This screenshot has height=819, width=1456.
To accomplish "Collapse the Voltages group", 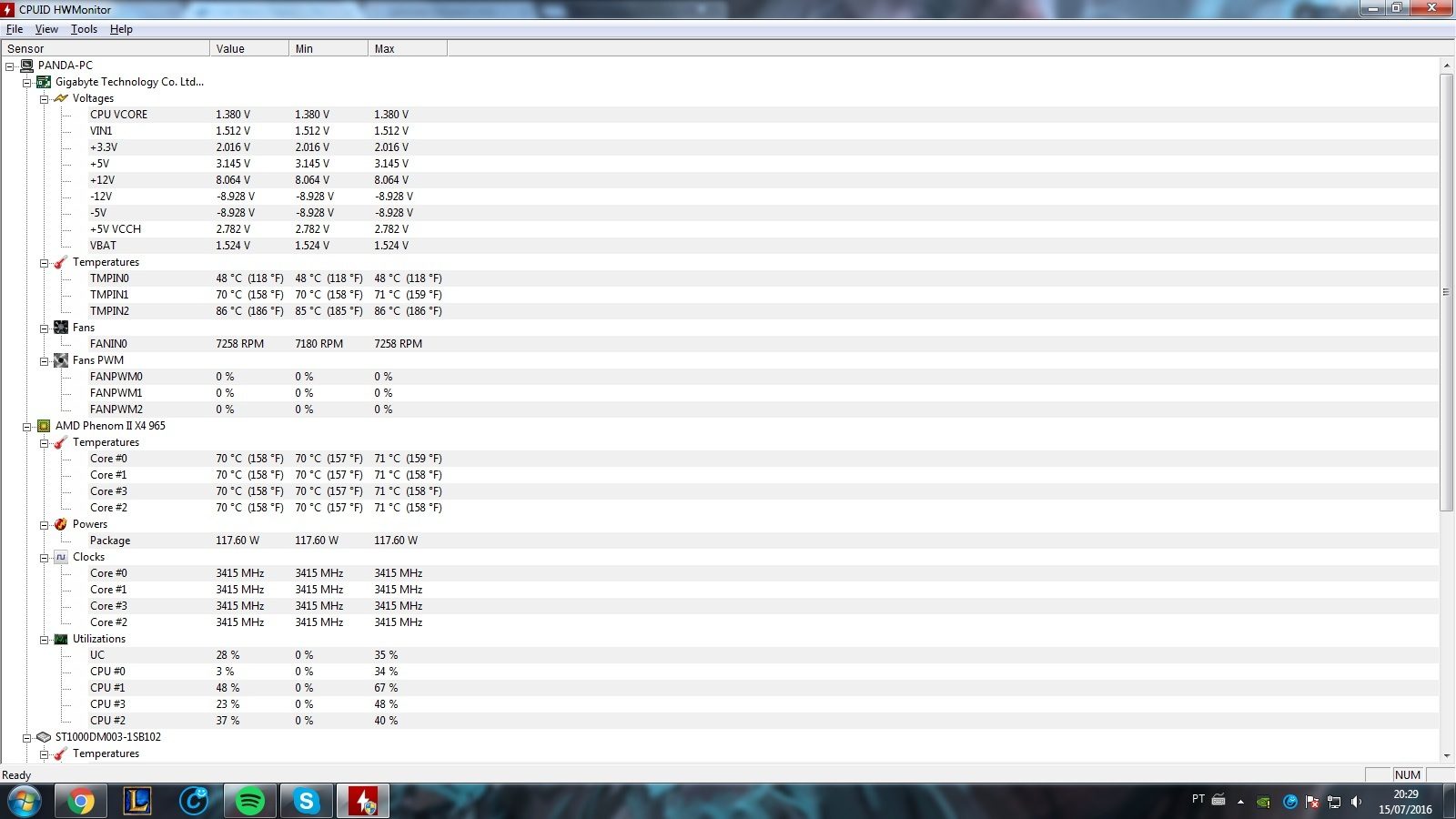I will 44,99.
